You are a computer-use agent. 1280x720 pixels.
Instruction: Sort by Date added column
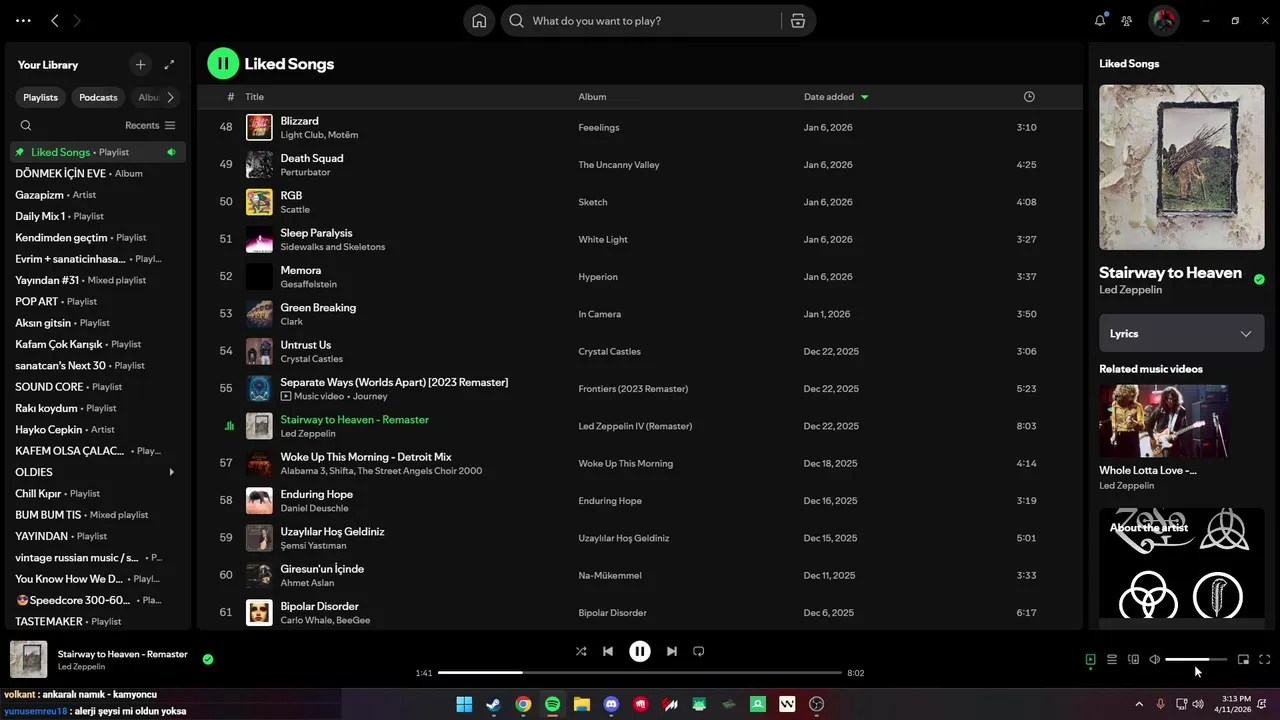tap(836, 97)
